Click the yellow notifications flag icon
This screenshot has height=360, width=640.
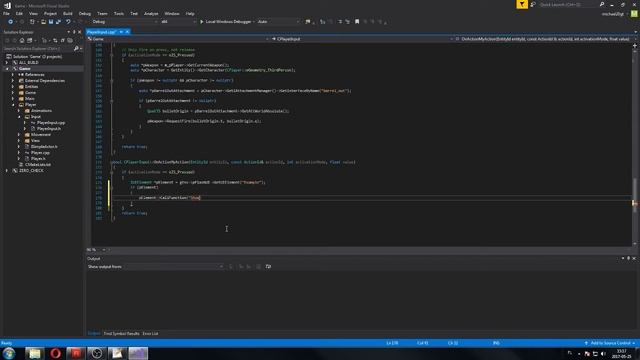point(522,4)
